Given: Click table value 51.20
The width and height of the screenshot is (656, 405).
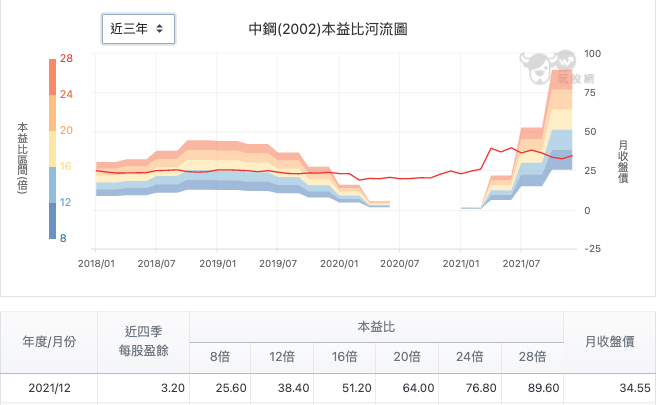Looking at the screenshot, I should [x=356, y=388].
